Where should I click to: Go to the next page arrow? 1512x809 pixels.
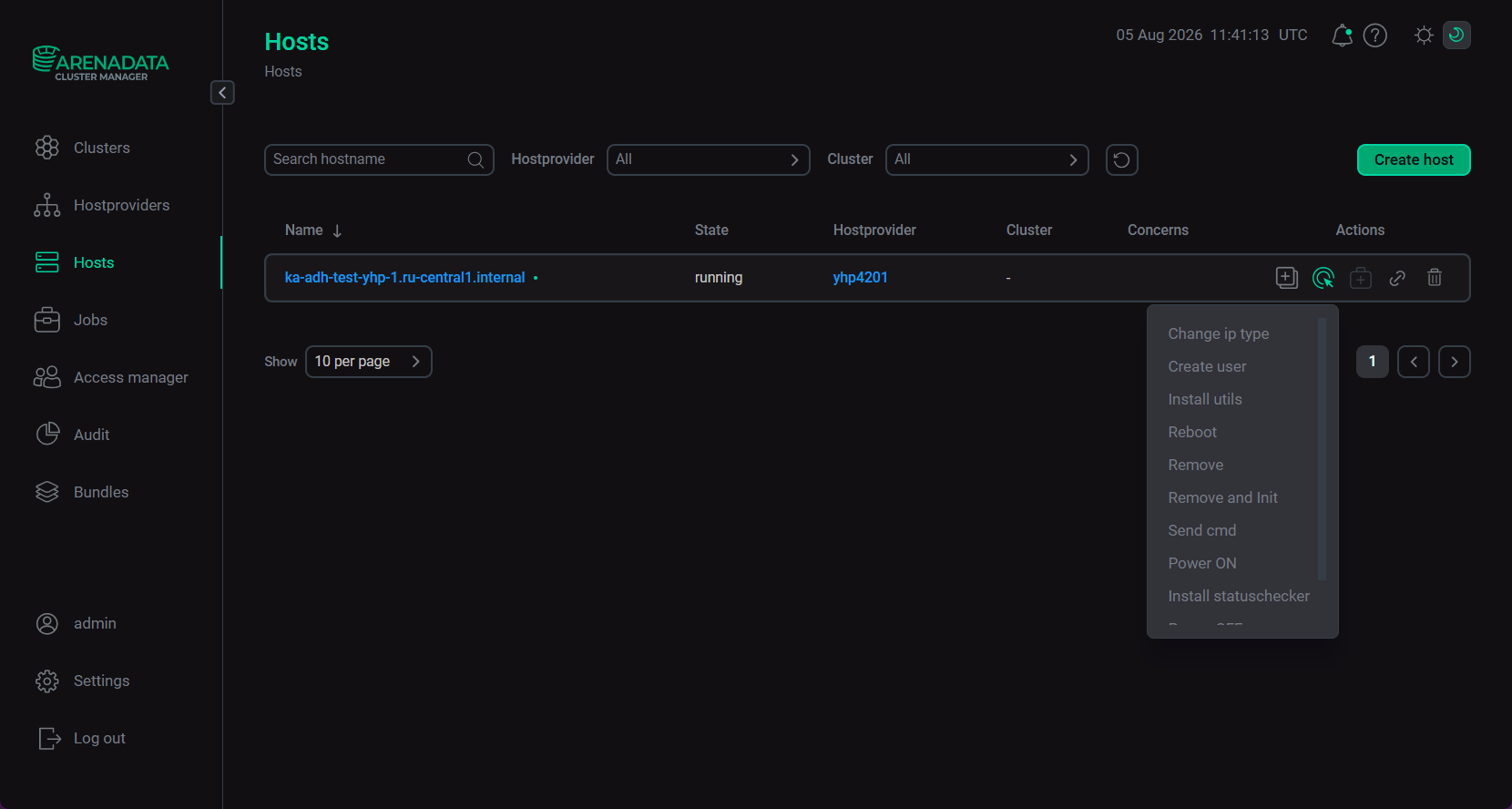(1455, 362)
